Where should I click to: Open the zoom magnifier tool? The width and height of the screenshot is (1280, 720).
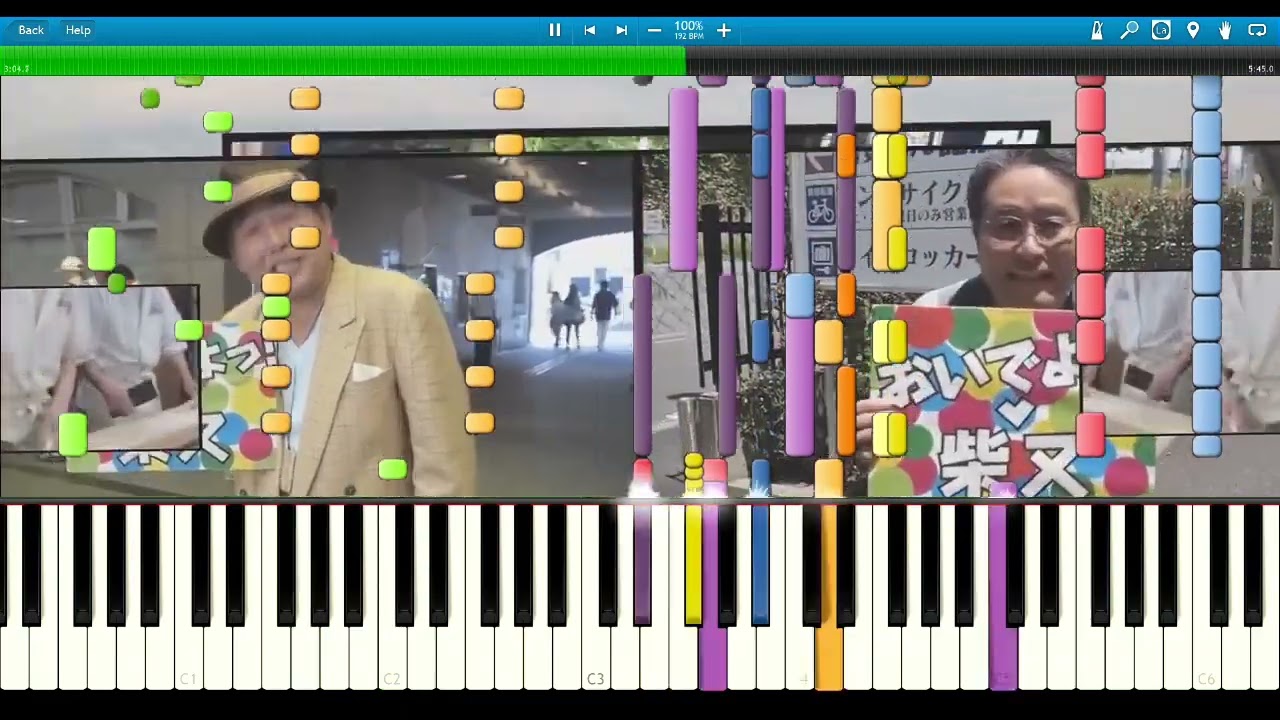click(x=1129, y=30)
